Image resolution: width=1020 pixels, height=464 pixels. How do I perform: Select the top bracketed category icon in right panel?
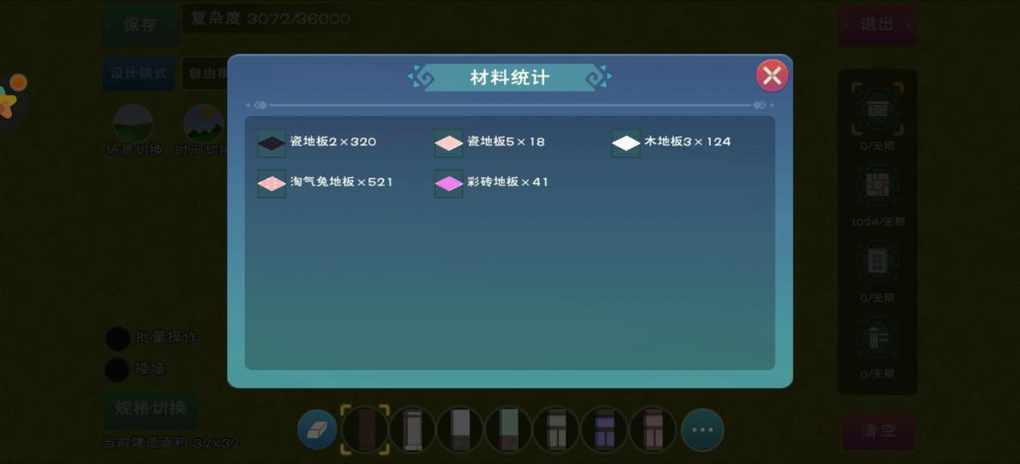pos(878,109)
